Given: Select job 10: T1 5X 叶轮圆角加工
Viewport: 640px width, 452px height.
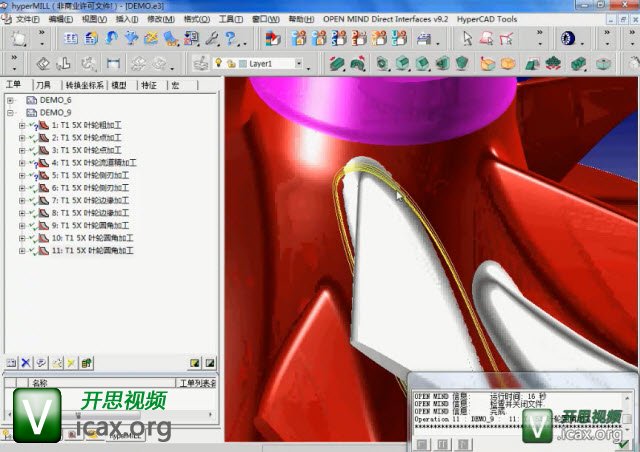Looking at the screenshot, I should click(x=92, y=238).
